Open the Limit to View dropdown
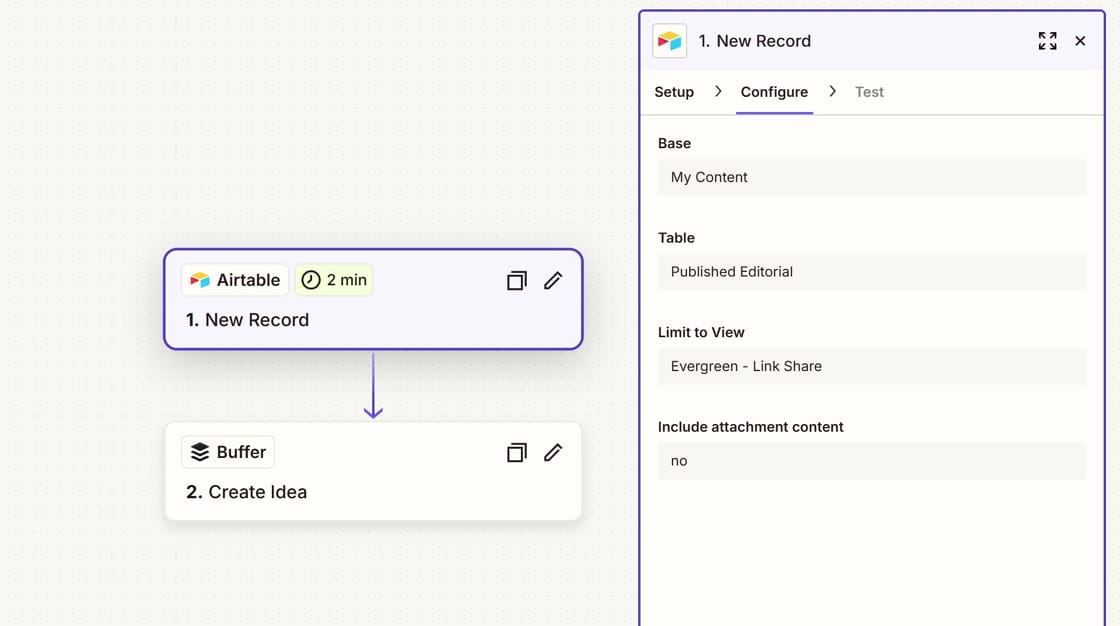Viewport: 1120px width, 626px height. pyautogui.click(x=871, y=366)
